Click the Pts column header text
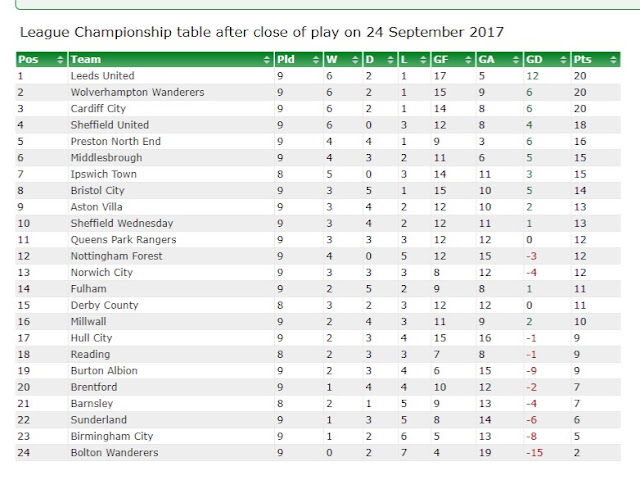Viewport: 640px width, 480px height. pos(582,60)
